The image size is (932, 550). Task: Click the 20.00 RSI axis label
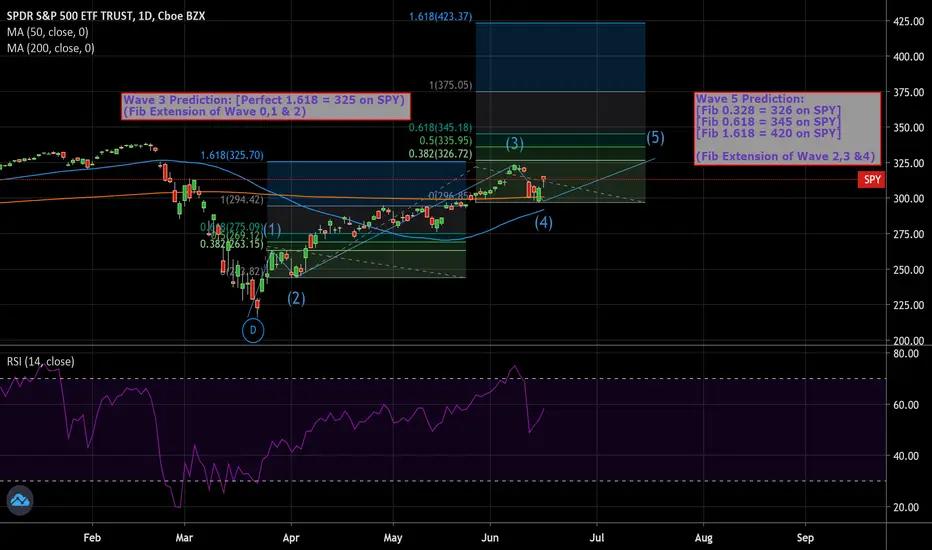[x=905, y=507]
